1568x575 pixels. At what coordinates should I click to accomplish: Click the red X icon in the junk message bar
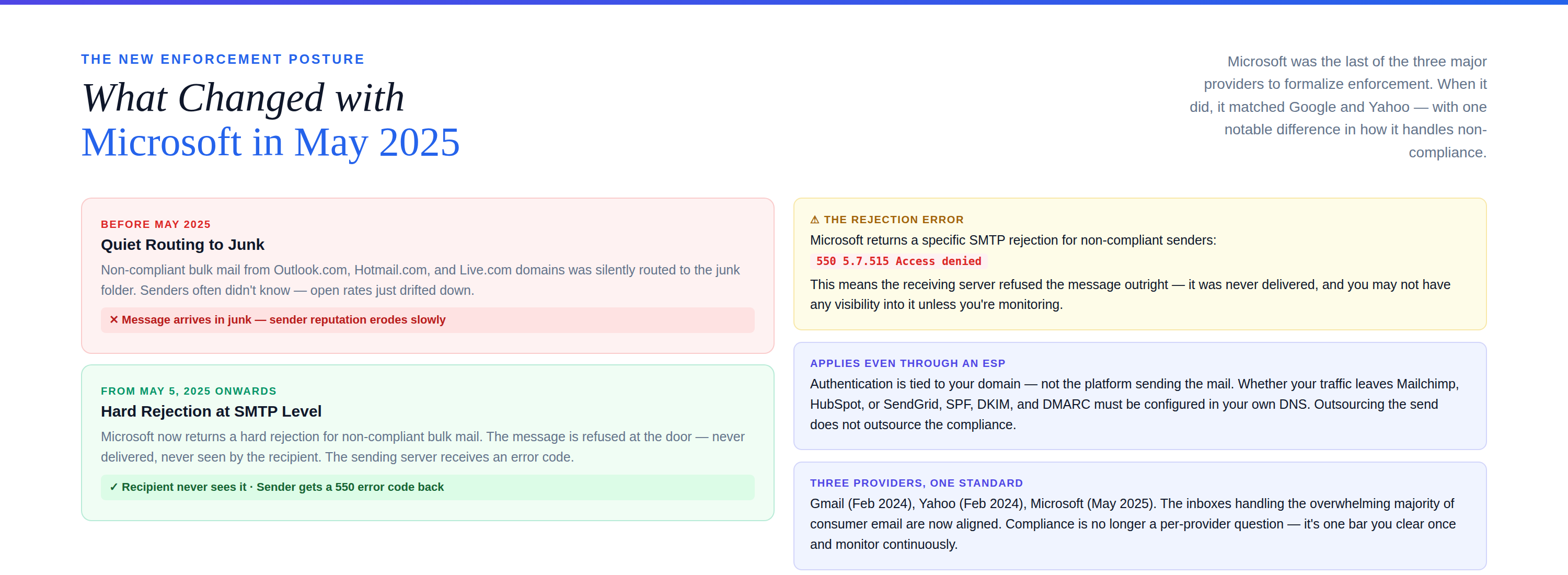114,319
